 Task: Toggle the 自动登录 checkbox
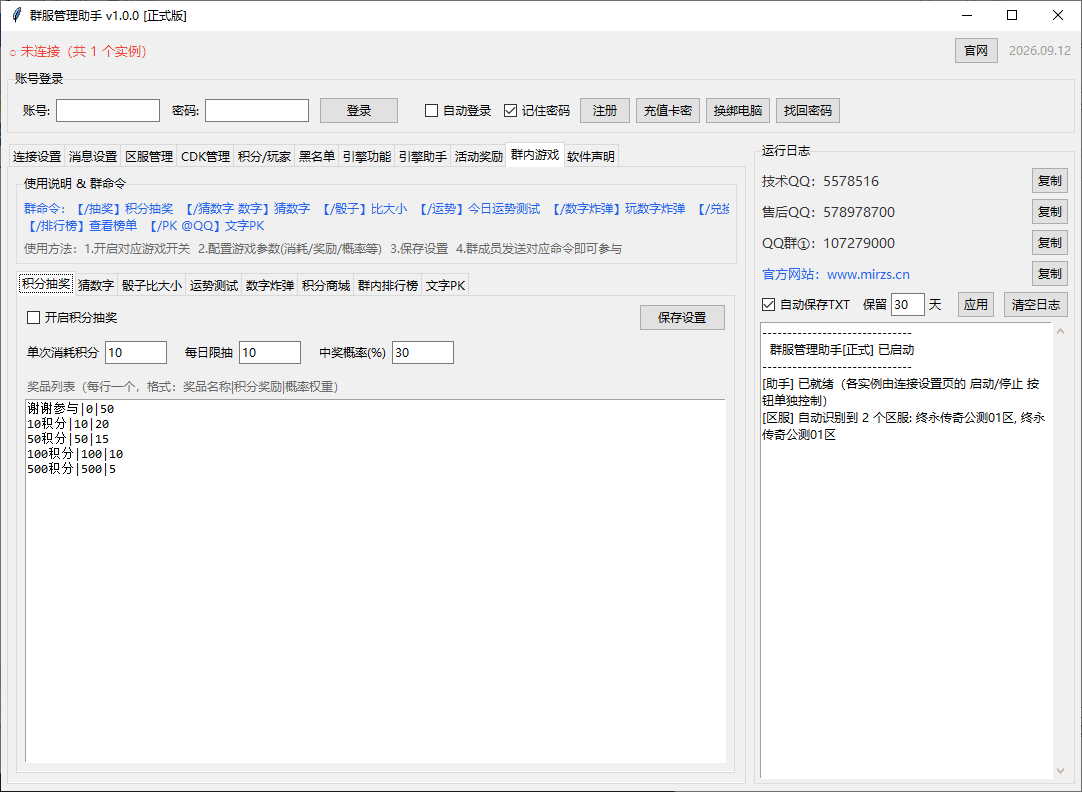click(x=431, y=110)
